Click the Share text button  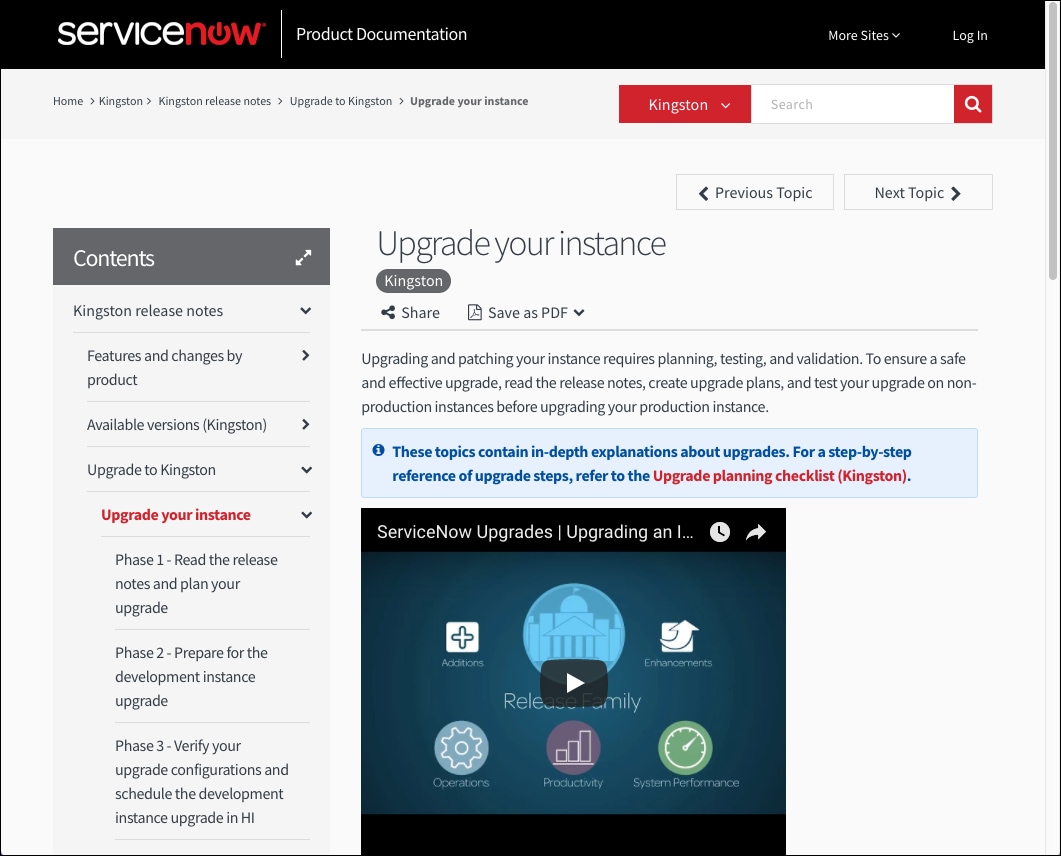point(420,313)
